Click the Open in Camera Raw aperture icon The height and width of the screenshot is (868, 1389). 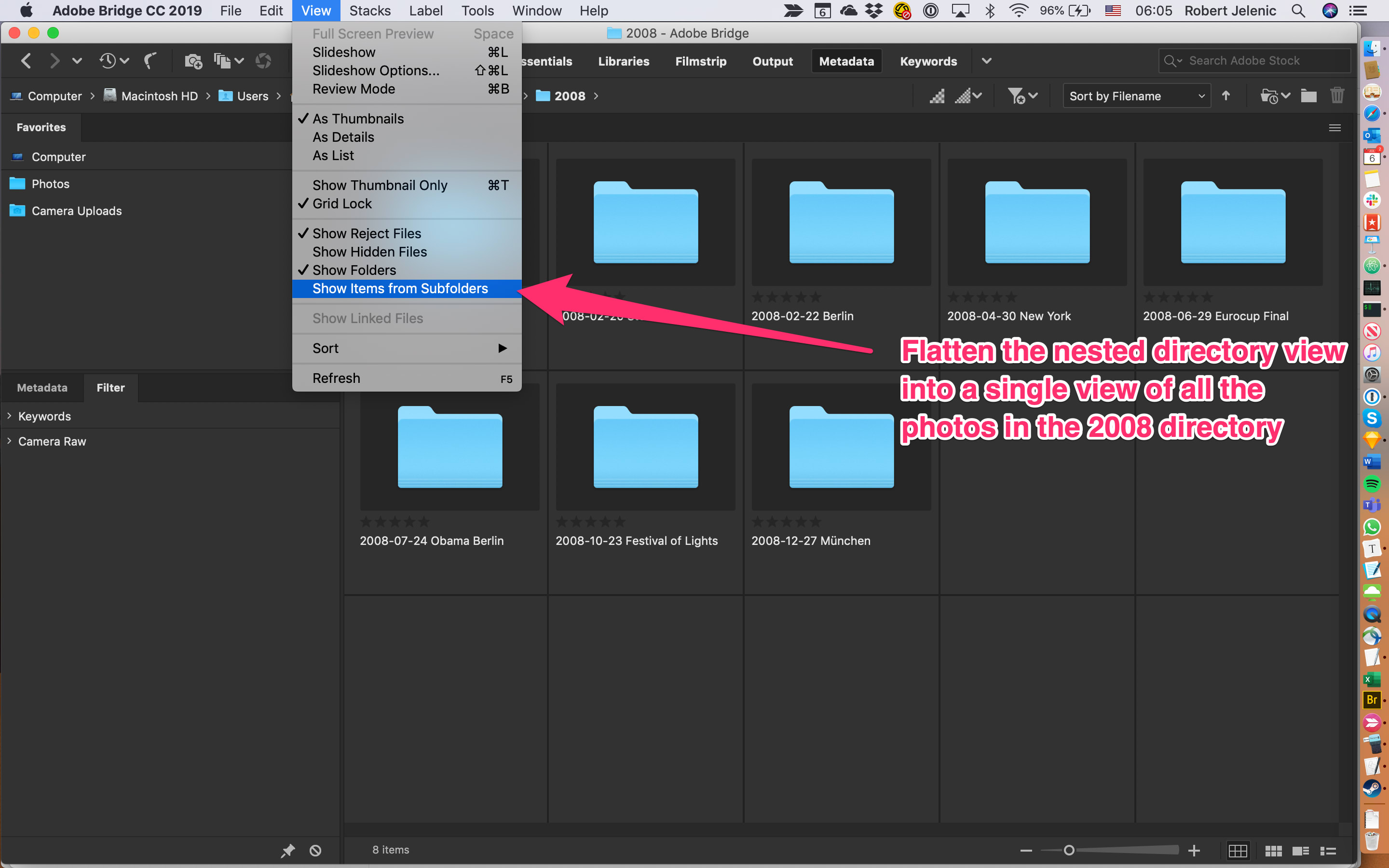click(x=263, y=61)
